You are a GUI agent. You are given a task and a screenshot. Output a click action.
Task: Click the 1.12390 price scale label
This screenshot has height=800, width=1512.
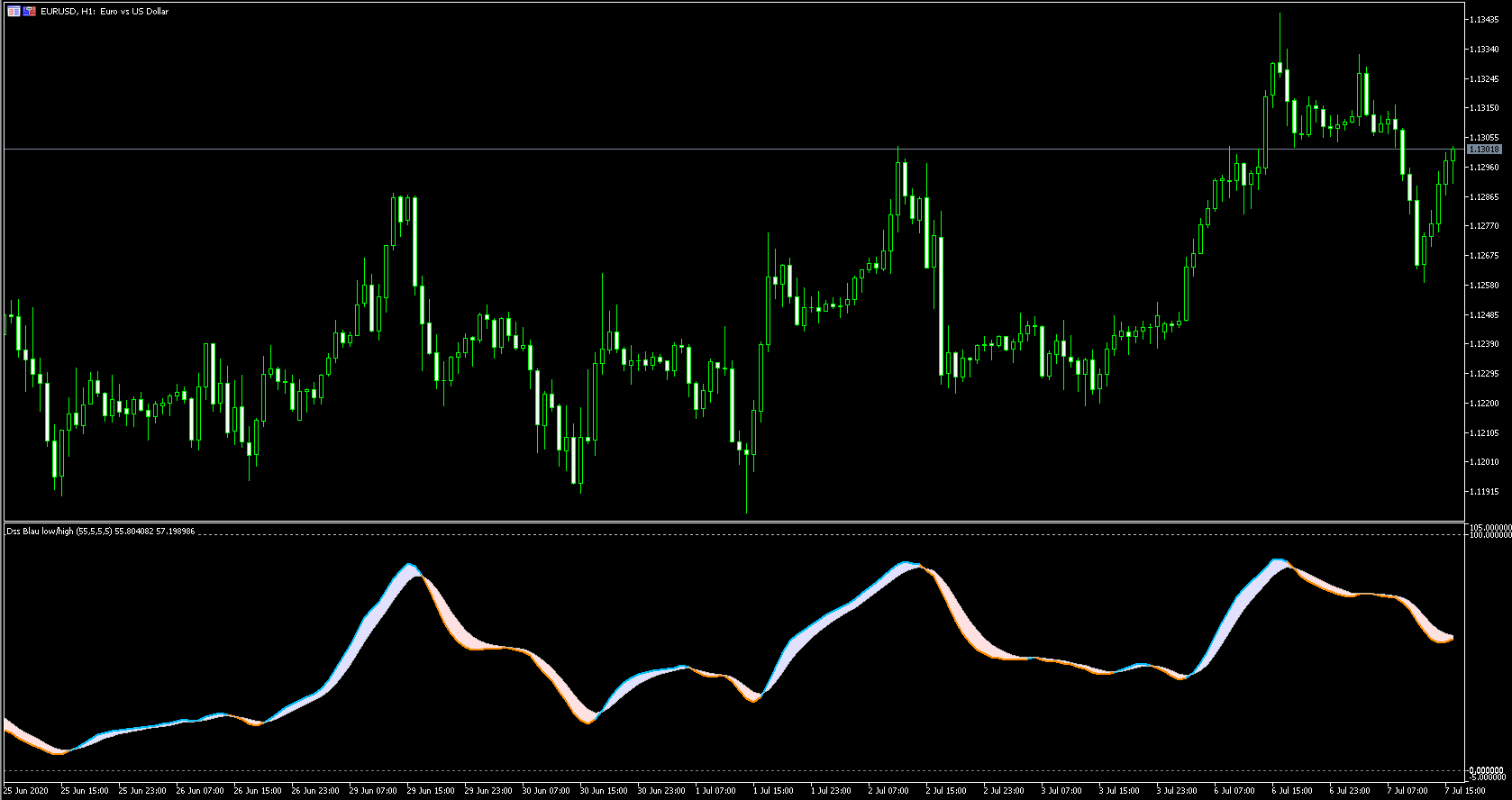pos(1484,344)
